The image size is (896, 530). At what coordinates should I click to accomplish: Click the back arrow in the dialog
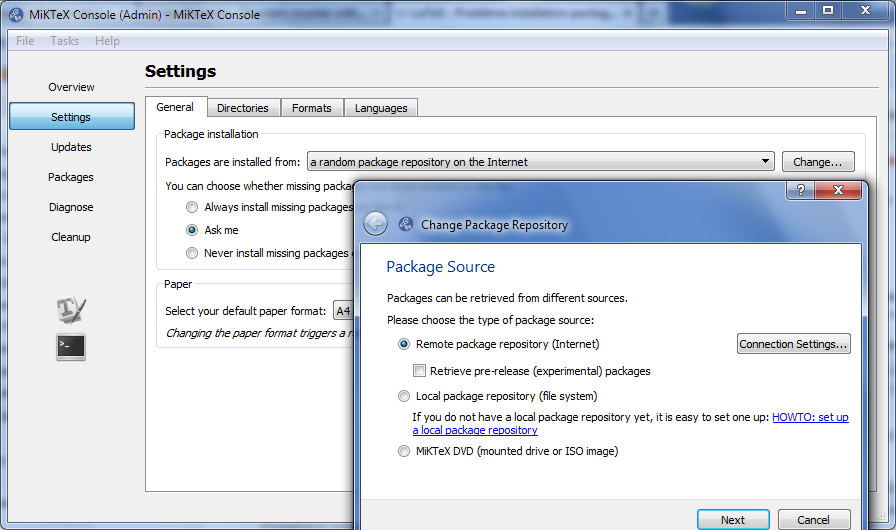(375, 224)
